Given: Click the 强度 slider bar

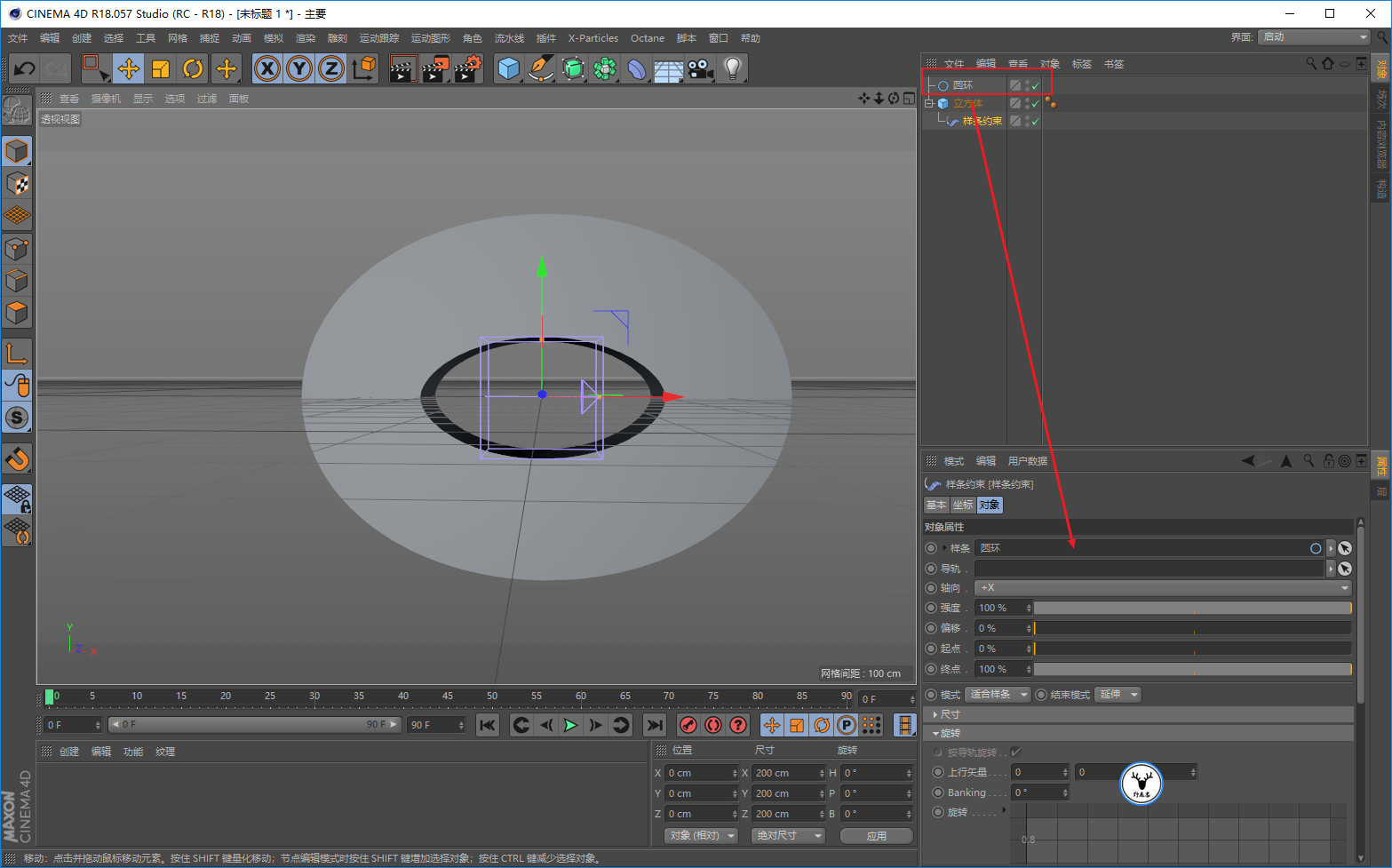Looking at the screenshot, I should click(1193, 608).
